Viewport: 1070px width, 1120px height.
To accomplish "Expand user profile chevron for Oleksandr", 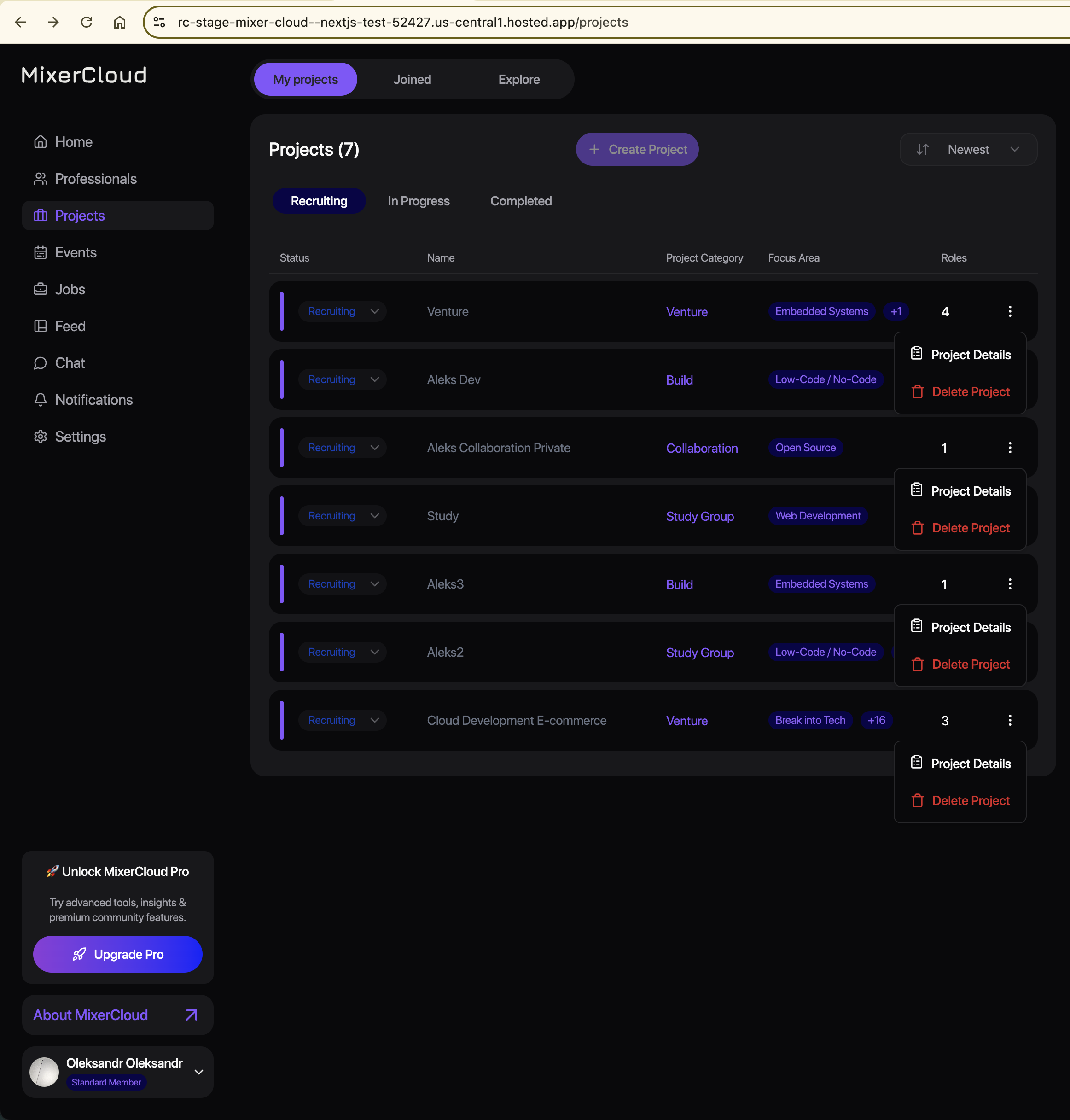I will tap(198, 1072).
